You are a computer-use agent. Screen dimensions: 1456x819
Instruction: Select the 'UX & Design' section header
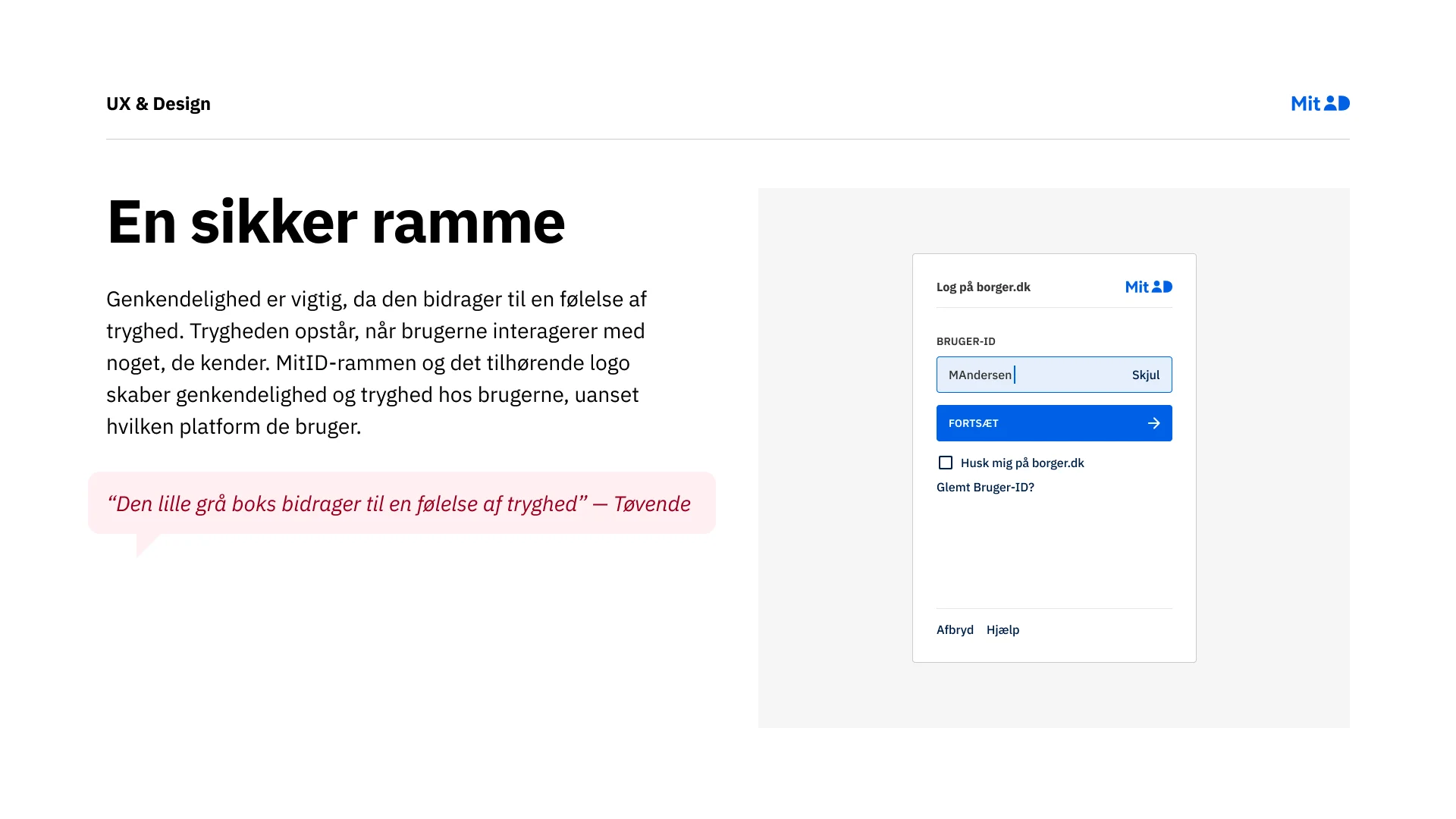click(x=158, y=104)
